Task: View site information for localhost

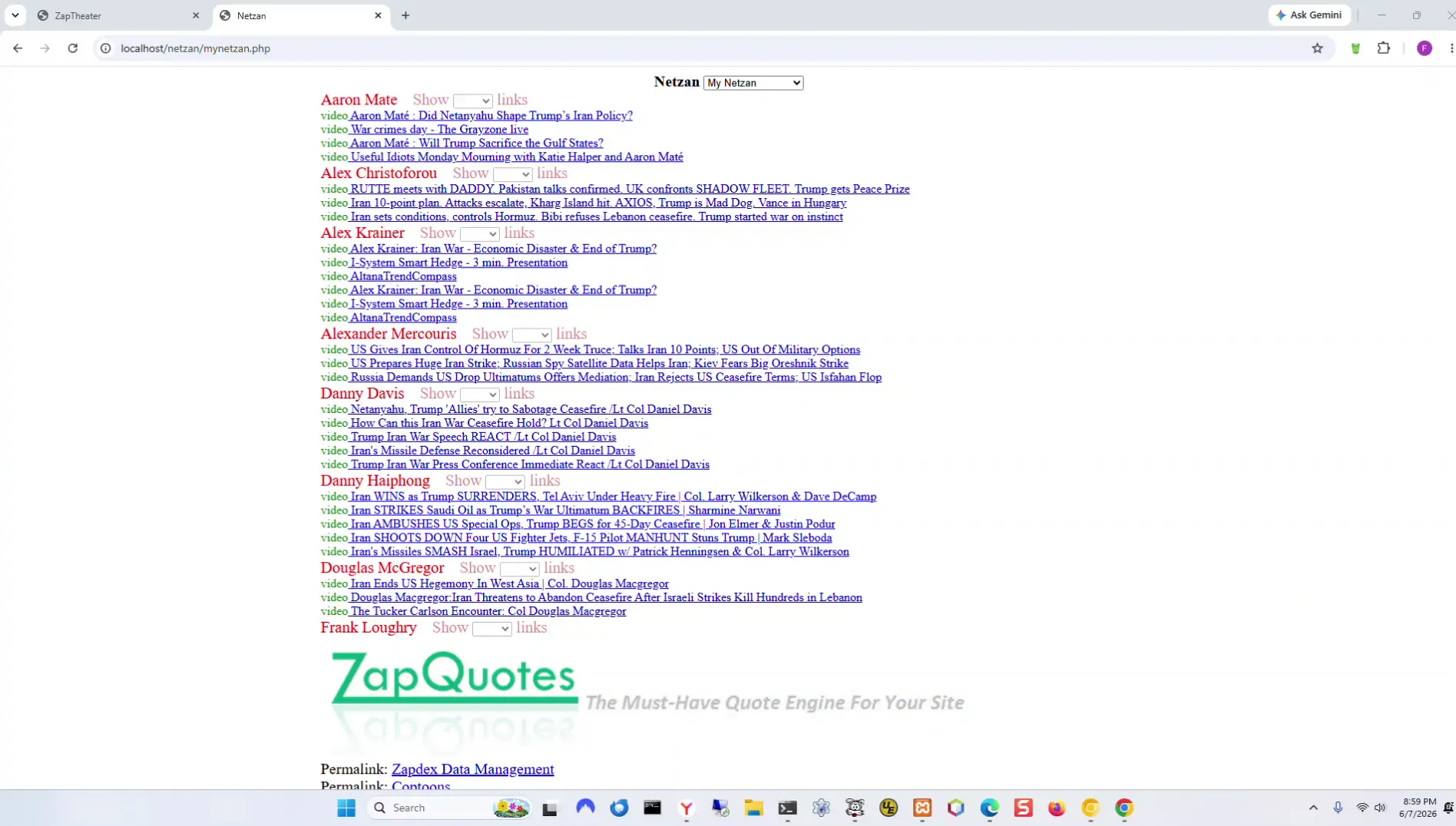Action: [x=106, y=48]
